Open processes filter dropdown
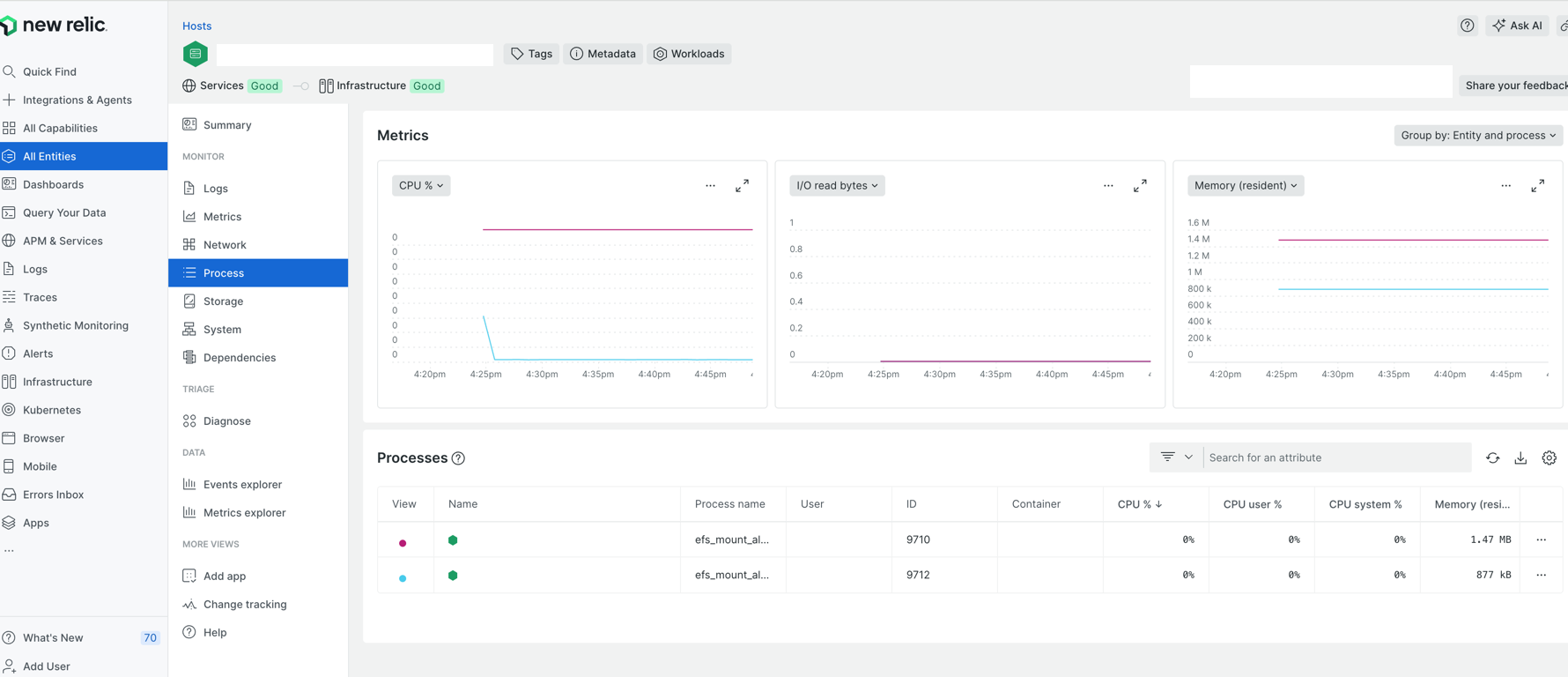1568x677 pixels. tap(1176, 458)
